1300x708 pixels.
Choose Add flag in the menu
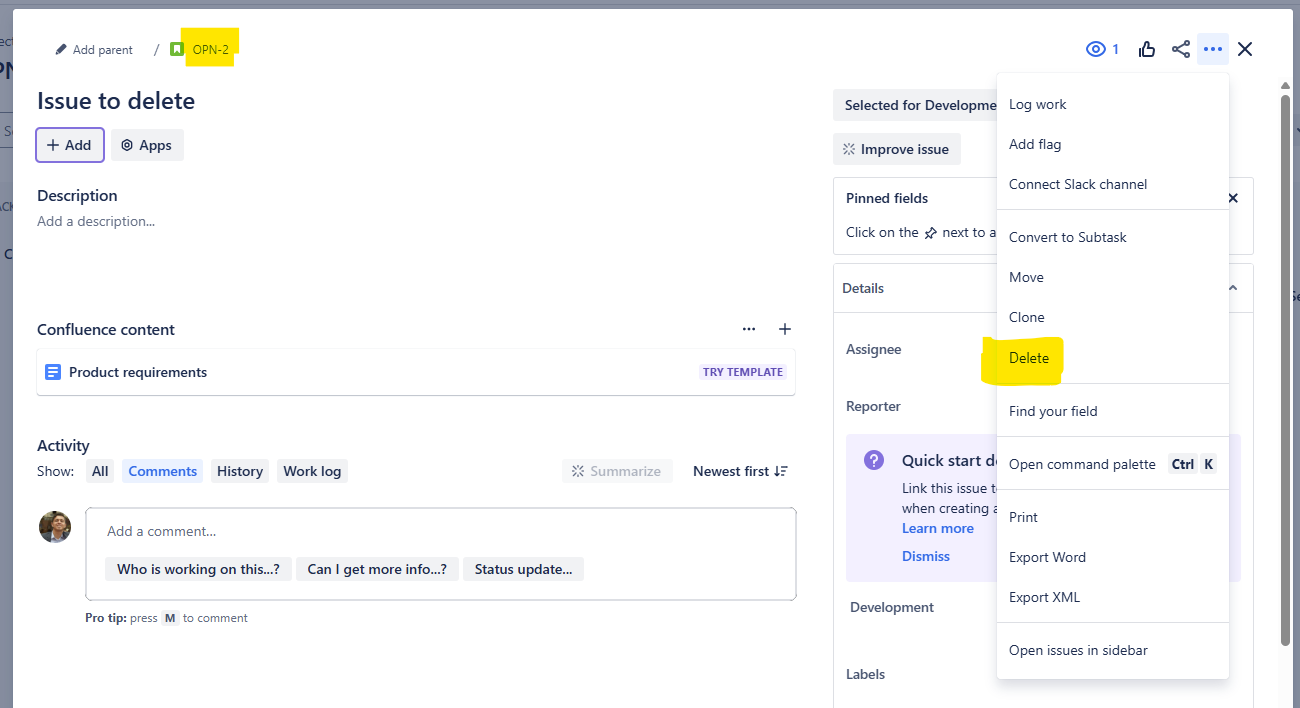[x=1112, y=144]
